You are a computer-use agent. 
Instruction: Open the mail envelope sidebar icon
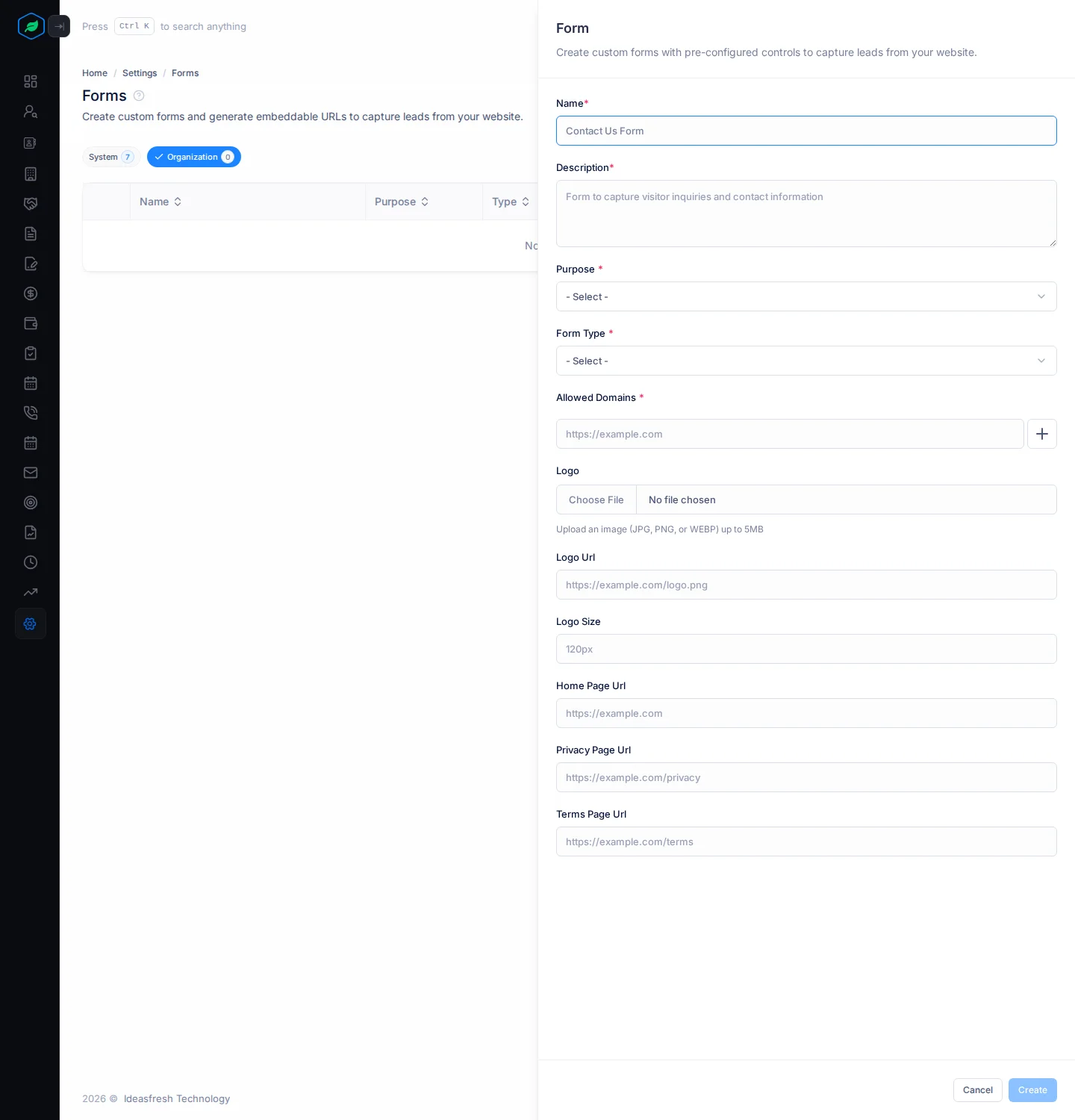pyautogui.click(x=31, y=473)
